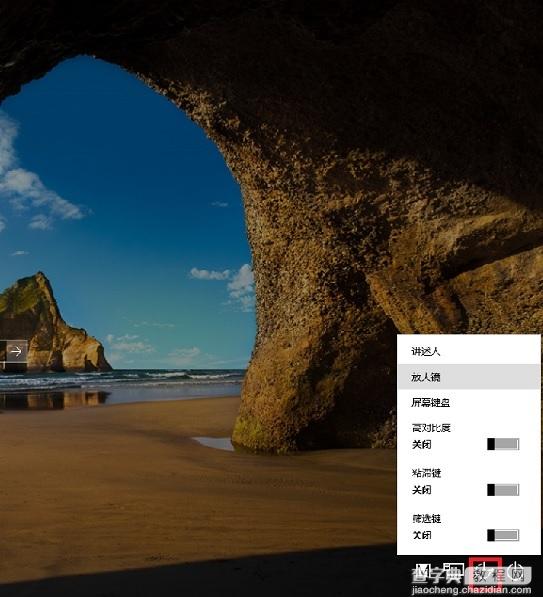Click the 高对比度 heading text
The height and width of the screenshot is (597, 543).
(431, 428)
